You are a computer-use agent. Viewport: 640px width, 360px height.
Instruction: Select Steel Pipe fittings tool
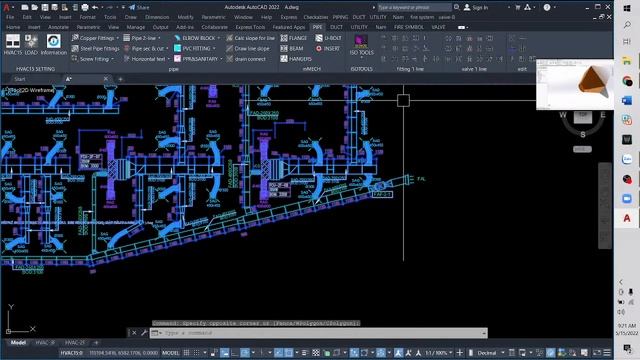point(96,49)
